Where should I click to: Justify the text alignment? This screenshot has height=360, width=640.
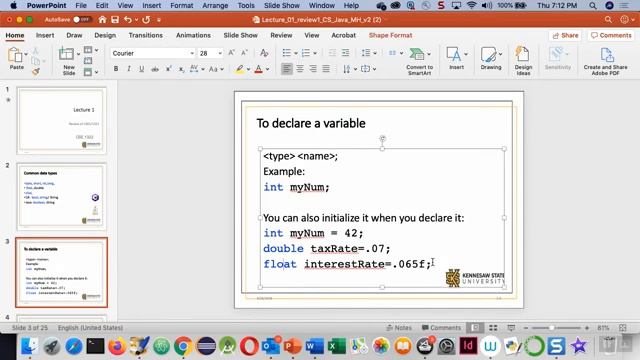326,69
